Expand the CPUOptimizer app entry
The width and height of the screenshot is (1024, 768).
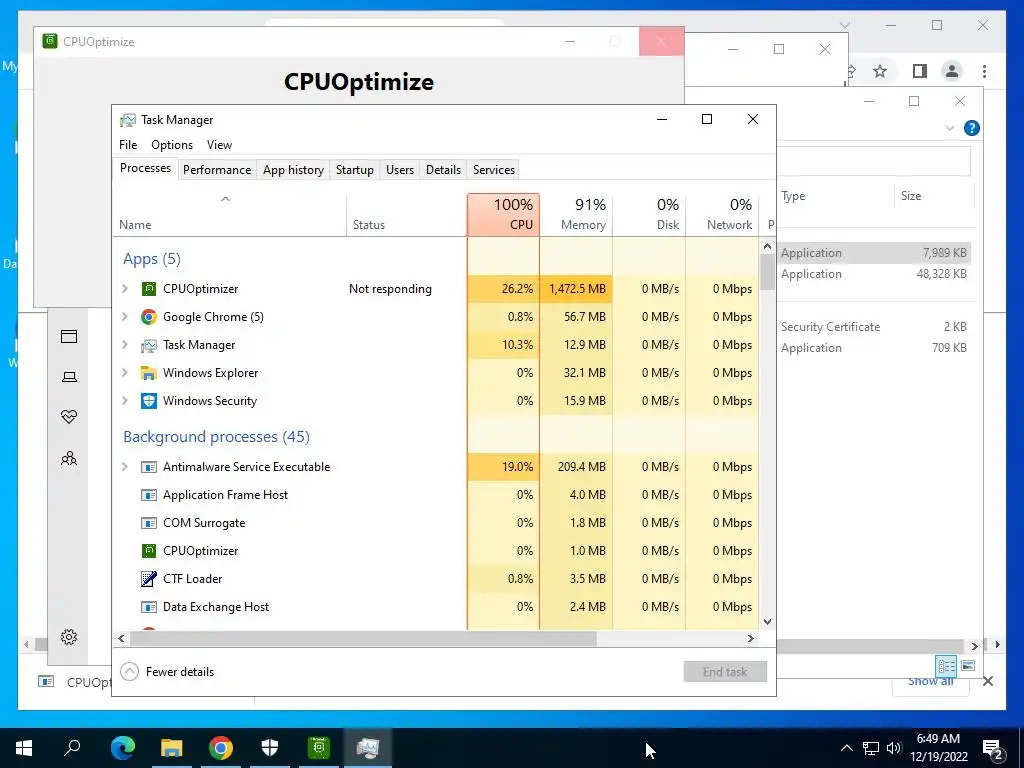[125, 289]
